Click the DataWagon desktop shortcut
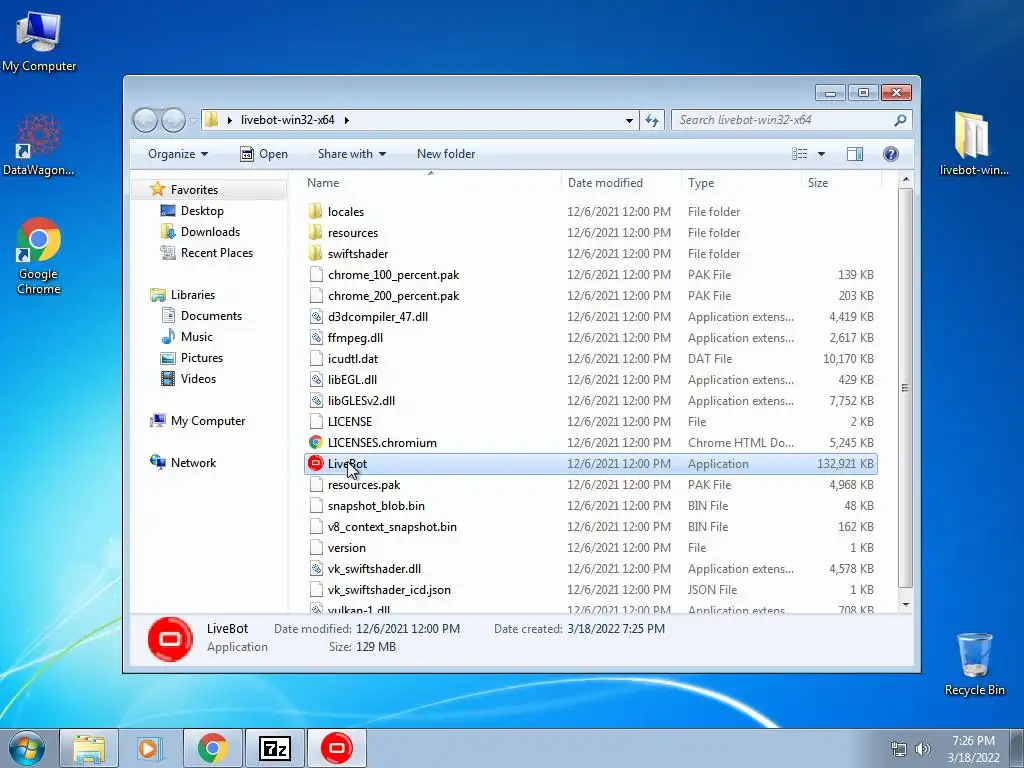Screen dimensions: 1024x768 39,145
